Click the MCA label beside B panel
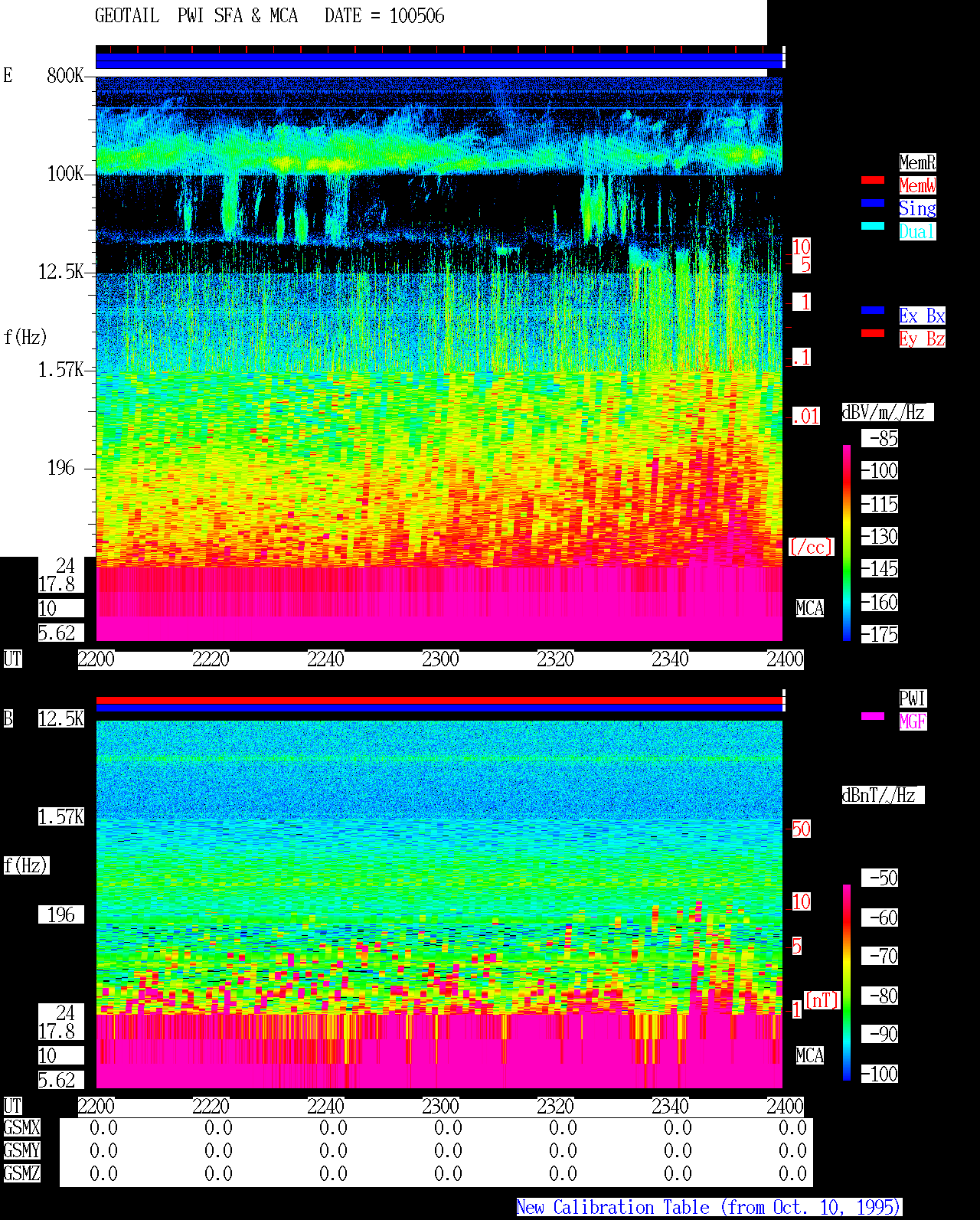Screen dimensions: 980x1220 point(810,1055)
